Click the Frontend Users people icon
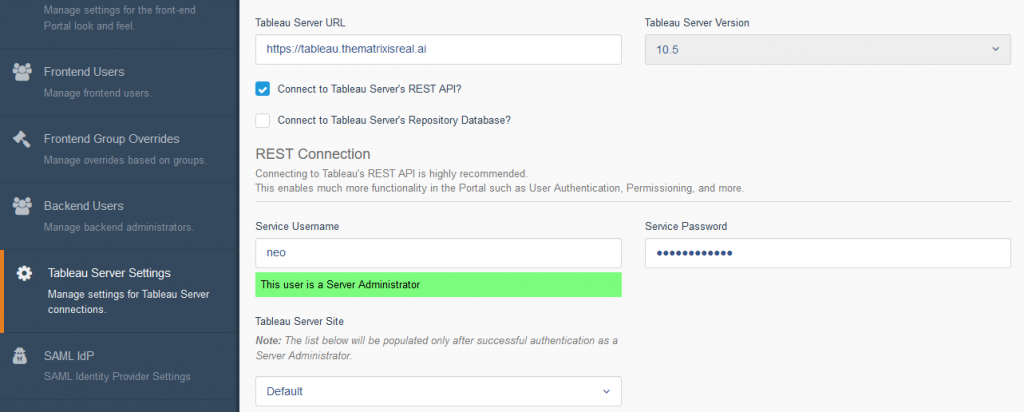Image resolution: width=1024 pixels, height=412 pixels. [x=22, y=72]
